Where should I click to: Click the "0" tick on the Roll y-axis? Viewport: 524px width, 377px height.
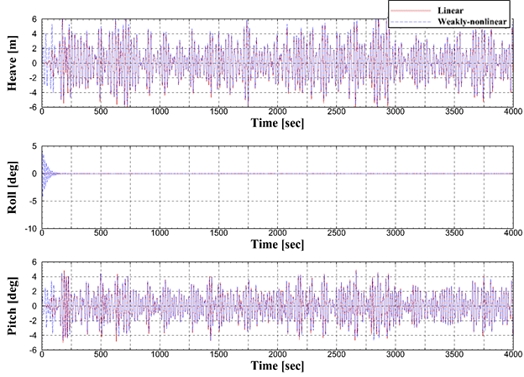(x=35, y=173)
